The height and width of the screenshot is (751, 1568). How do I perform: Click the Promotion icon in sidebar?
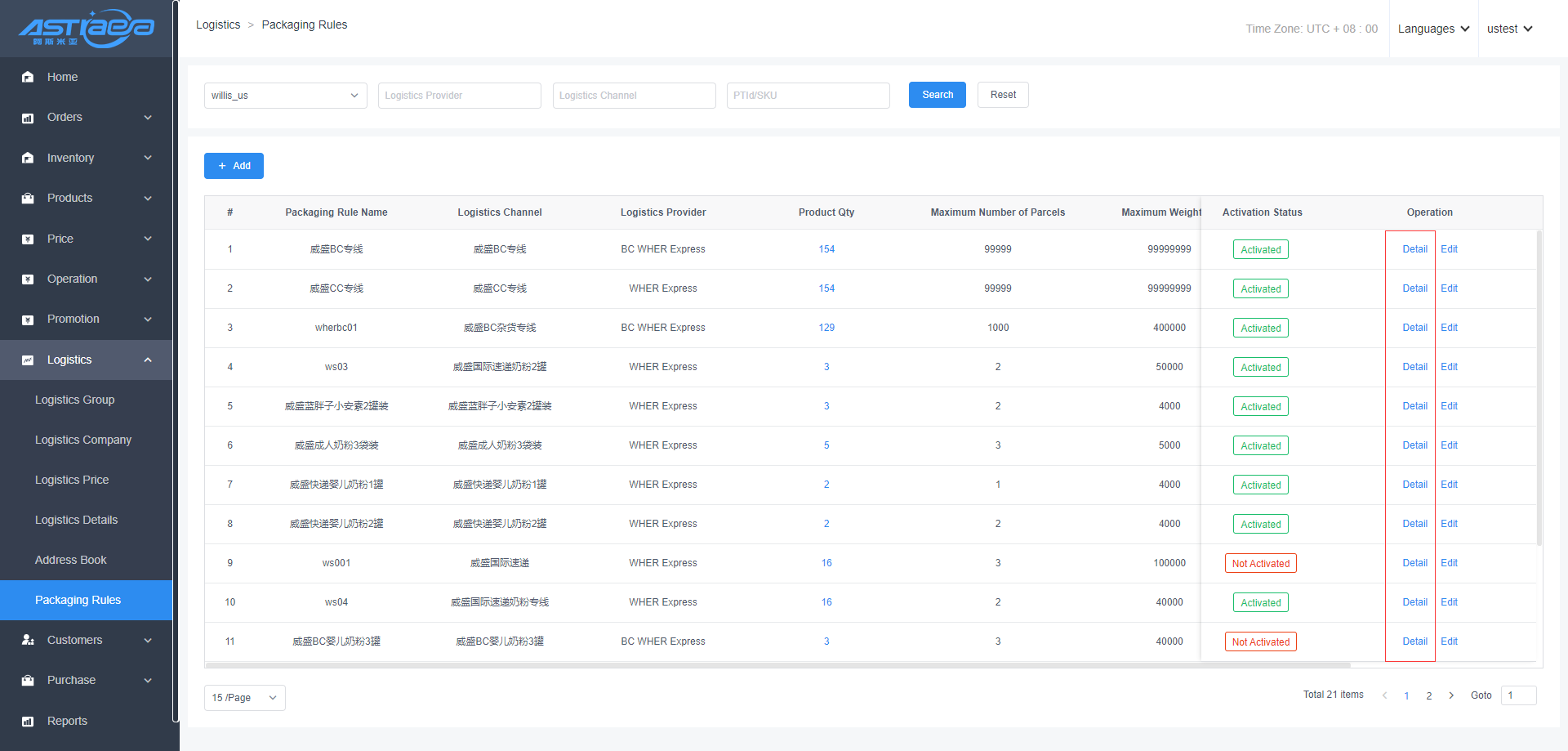[x=28, y=320]
